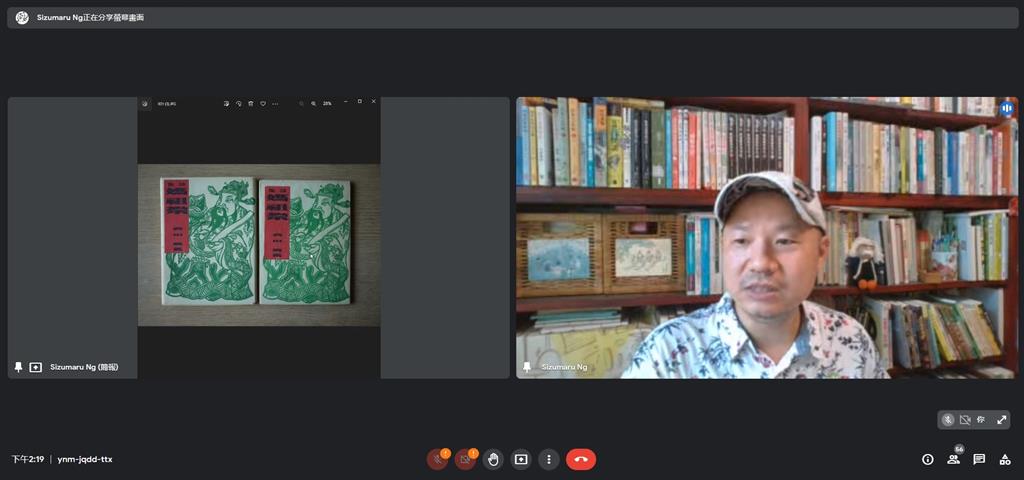Viewport: 1024px width, 480px height.
Task: Click the present screen button
Action: (521, 459)
